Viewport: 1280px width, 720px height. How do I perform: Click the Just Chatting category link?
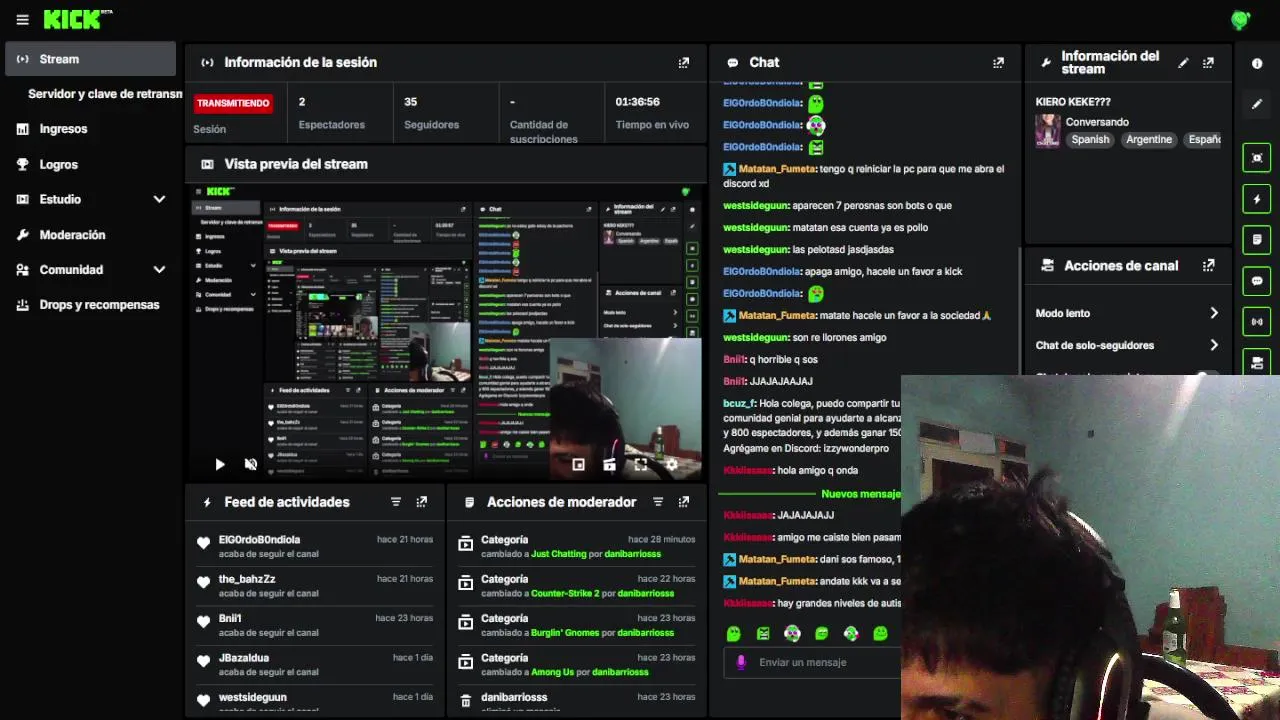(x=558, y=554)
